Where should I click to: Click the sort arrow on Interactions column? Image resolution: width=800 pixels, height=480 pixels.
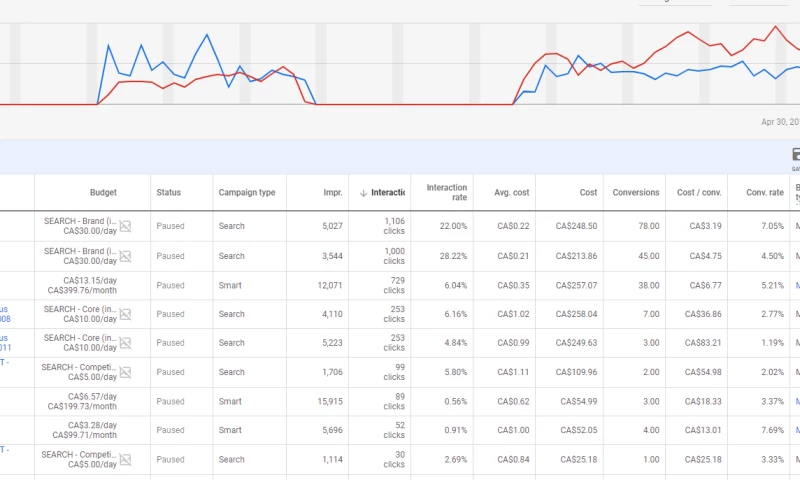point(363,193)
